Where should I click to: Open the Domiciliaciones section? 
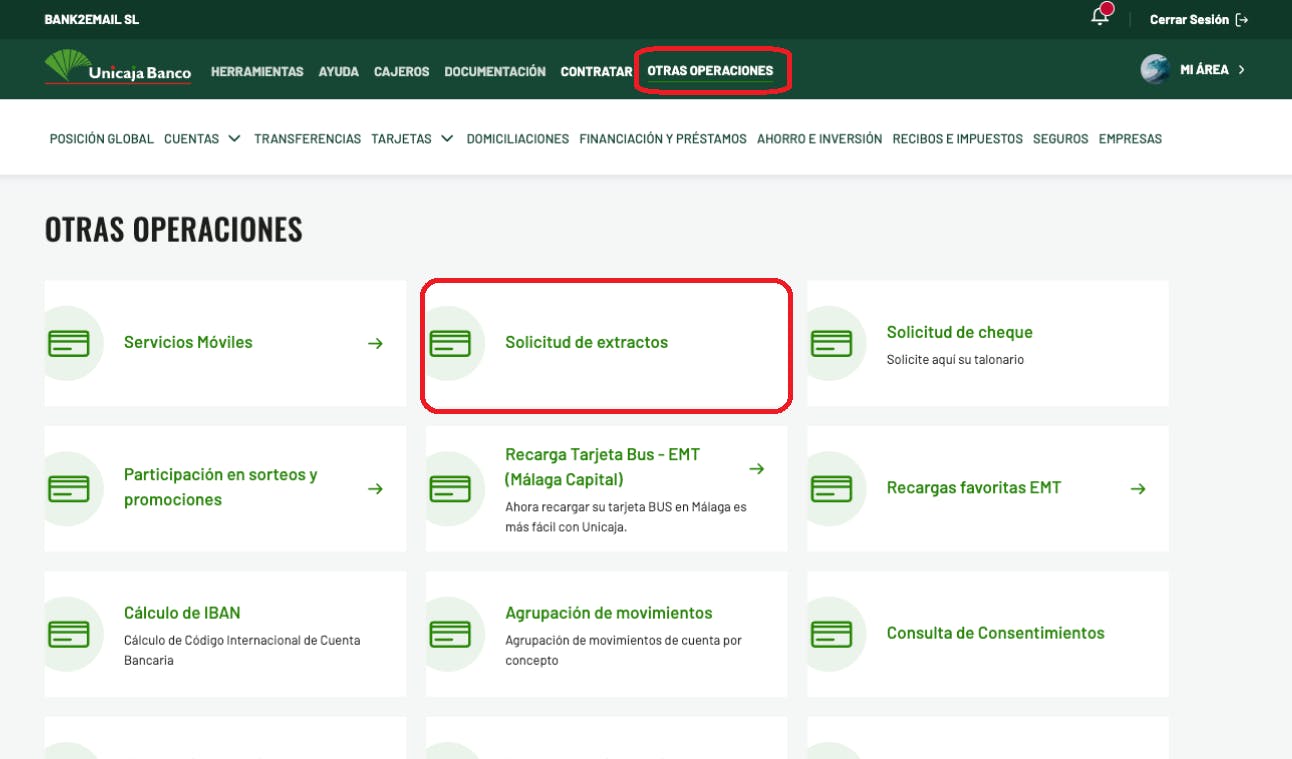[x=518, y=139]
